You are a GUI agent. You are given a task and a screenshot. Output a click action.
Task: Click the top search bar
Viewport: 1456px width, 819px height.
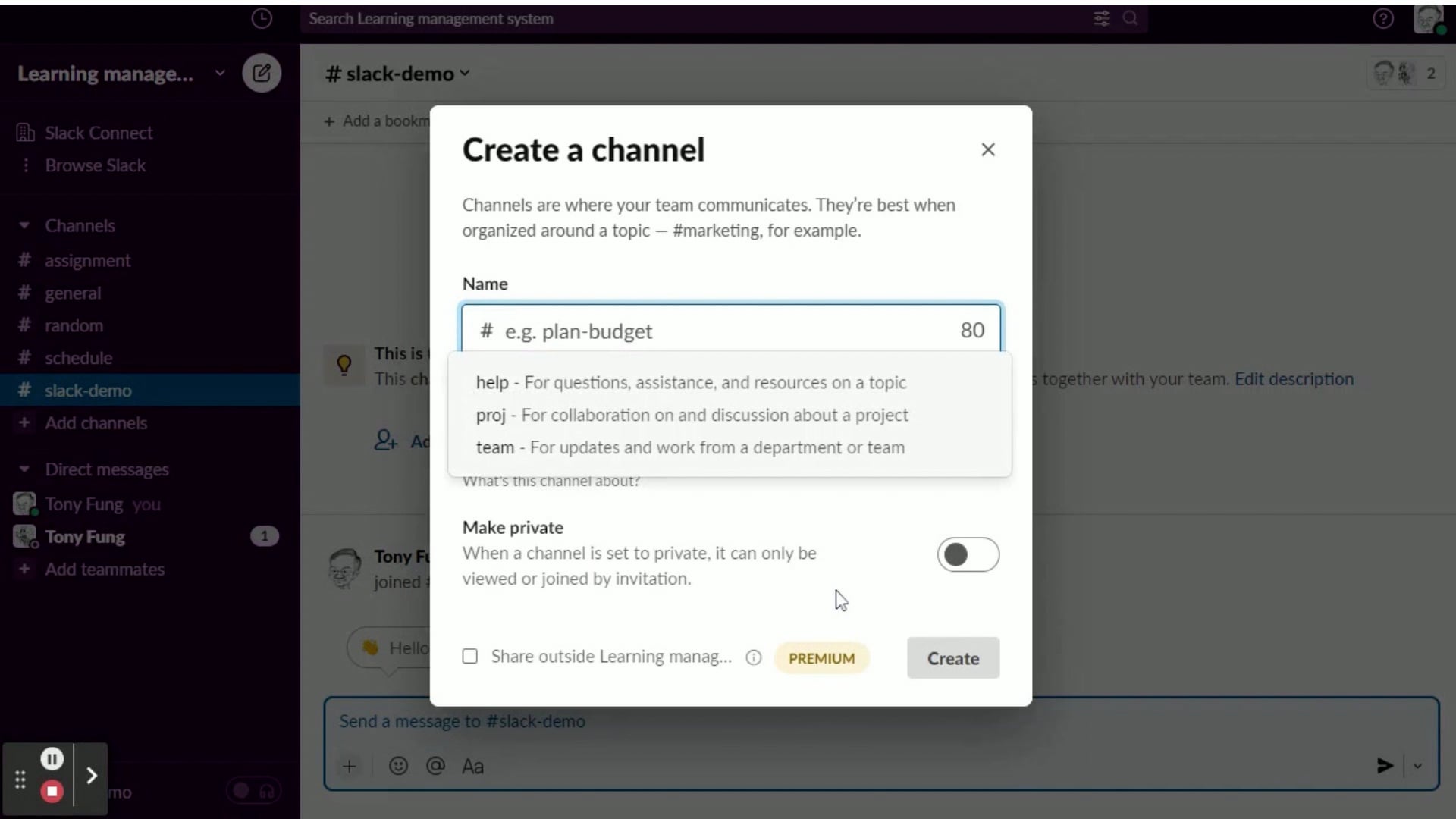[724, 19]
